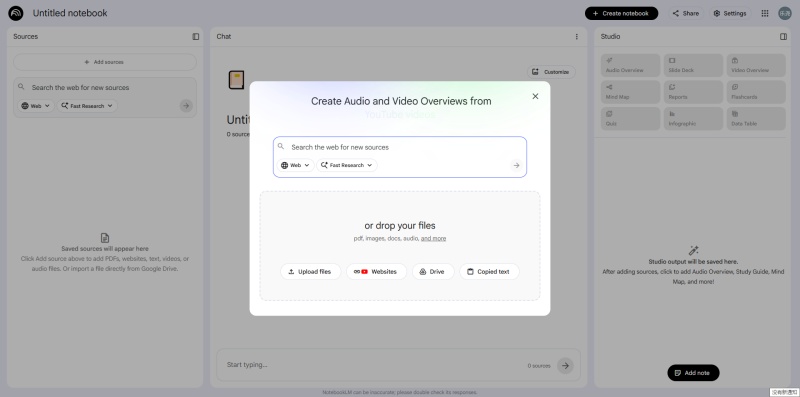
Task: Click the notebook emoji icon in Chat
Action: click(x=236, y=80)
